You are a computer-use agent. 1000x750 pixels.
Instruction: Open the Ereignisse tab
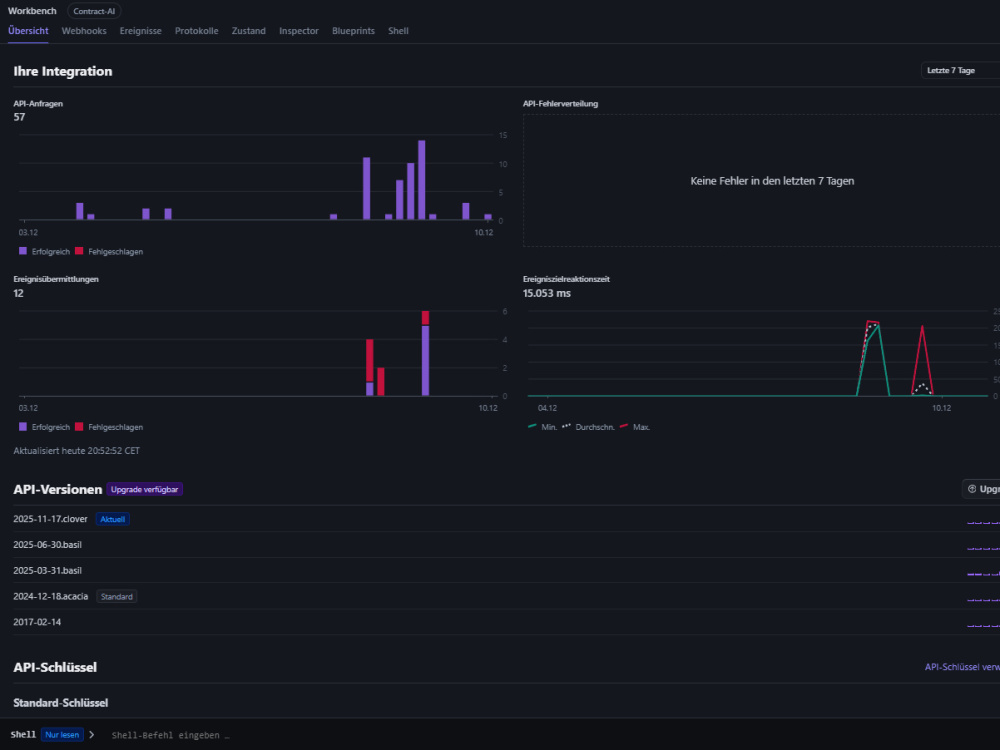[140, 31]
